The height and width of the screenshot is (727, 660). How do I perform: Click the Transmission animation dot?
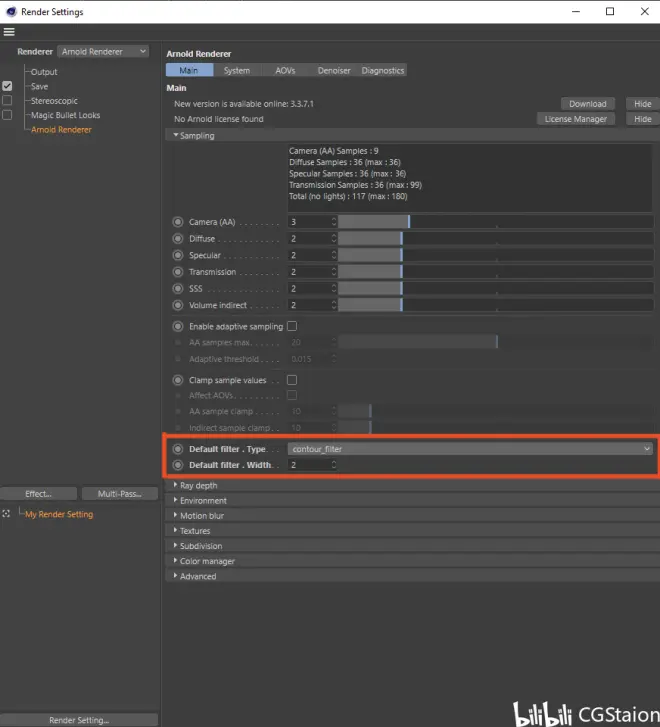(178, 272)
